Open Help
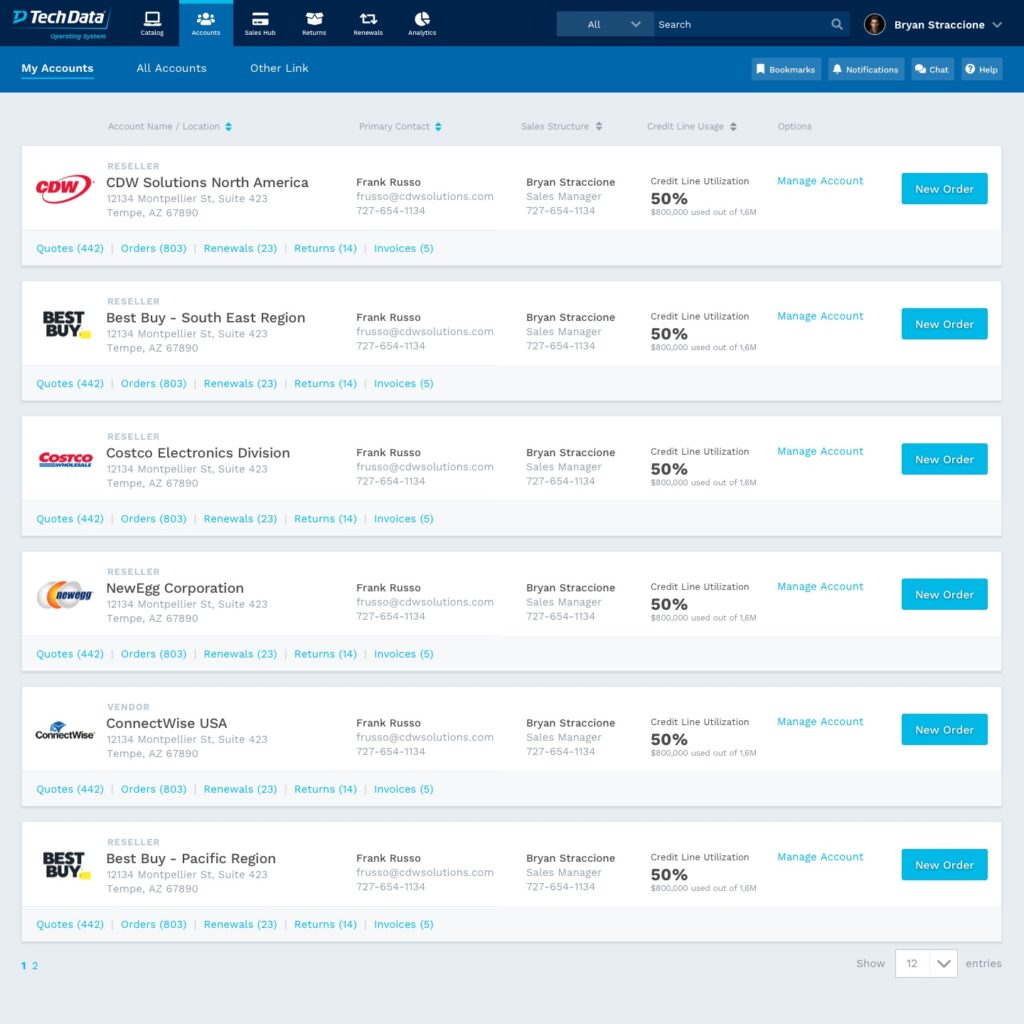This screenshot has height=1024, width=1024. click(982, 69)
